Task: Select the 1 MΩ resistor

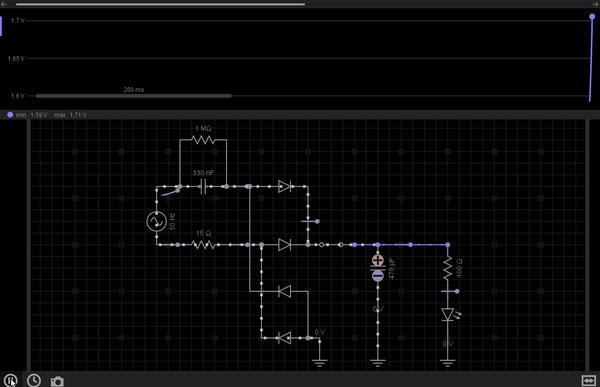Action: (203, 140)
